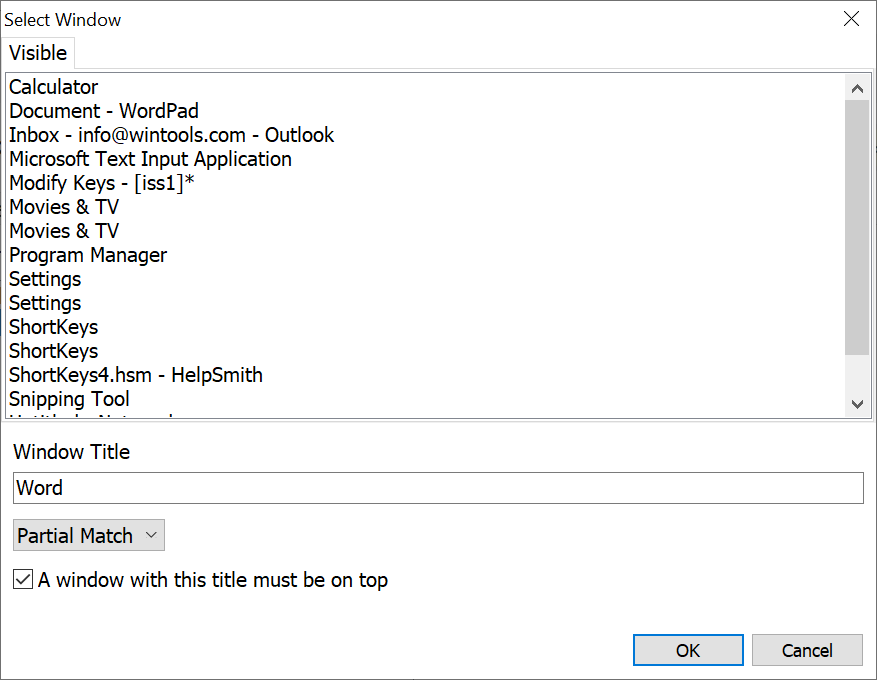Select the first Movies & TV entry
This screenshot has height=680, width=877.
click(x=64, y=207)
